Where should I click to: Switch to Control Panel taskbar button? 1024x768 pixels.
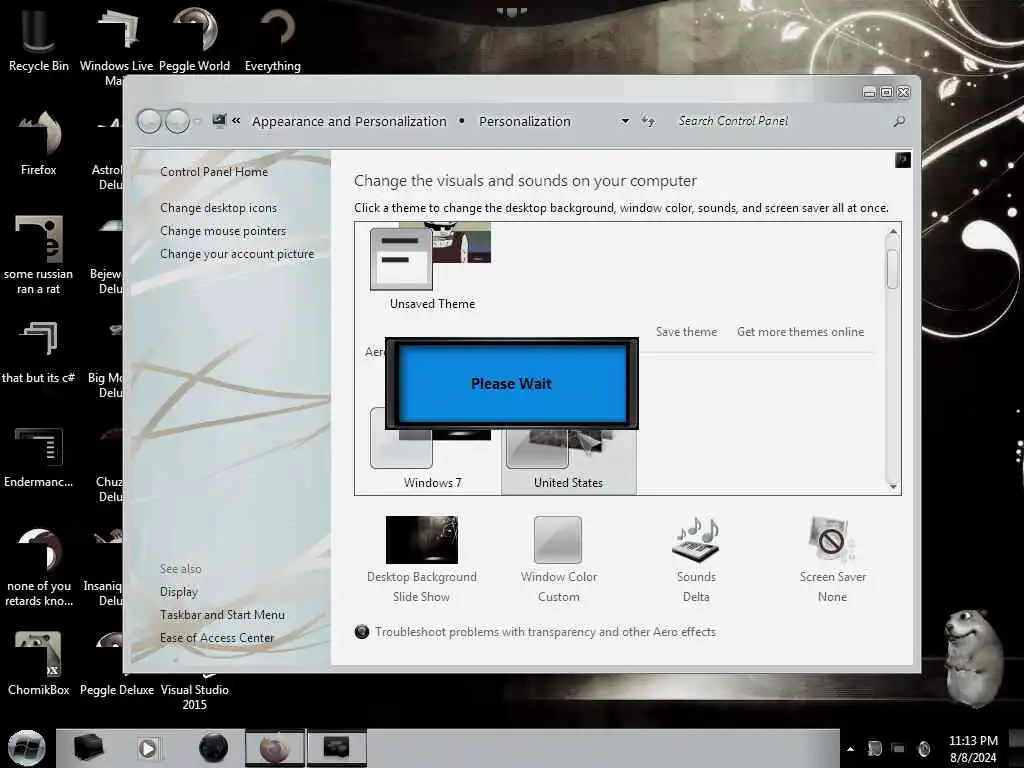click(x=336, y=748)
